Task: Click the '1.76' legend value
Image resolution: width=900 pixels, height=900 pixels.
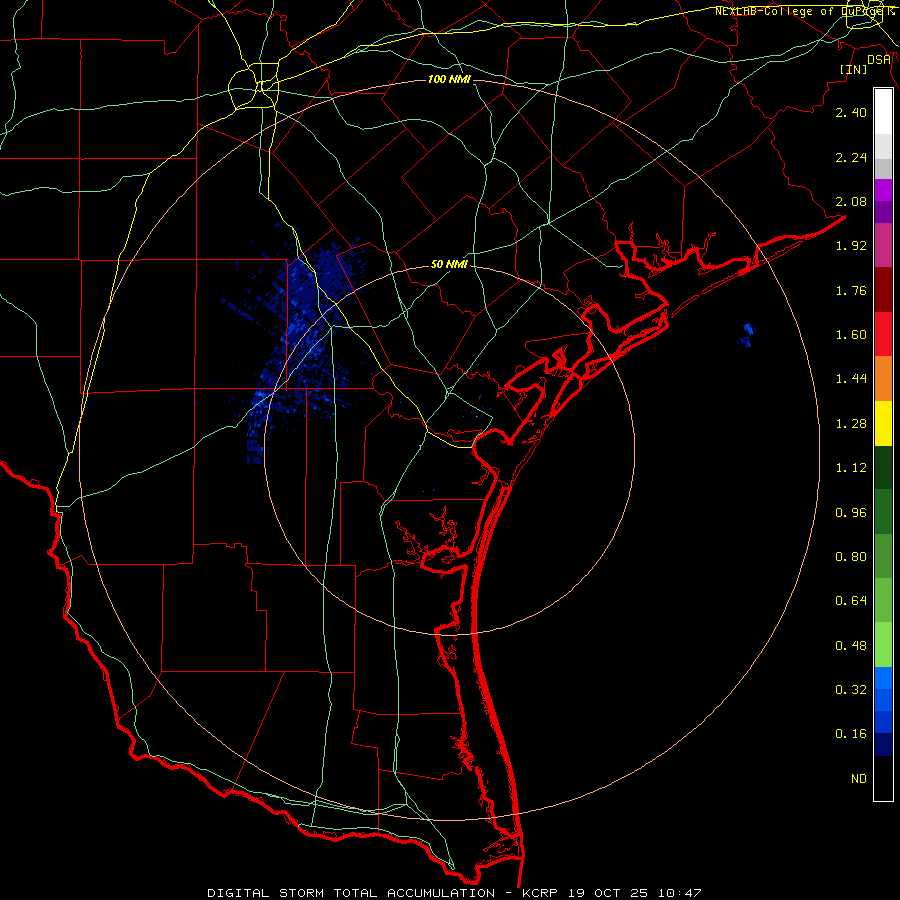Action: click(851, 290)
